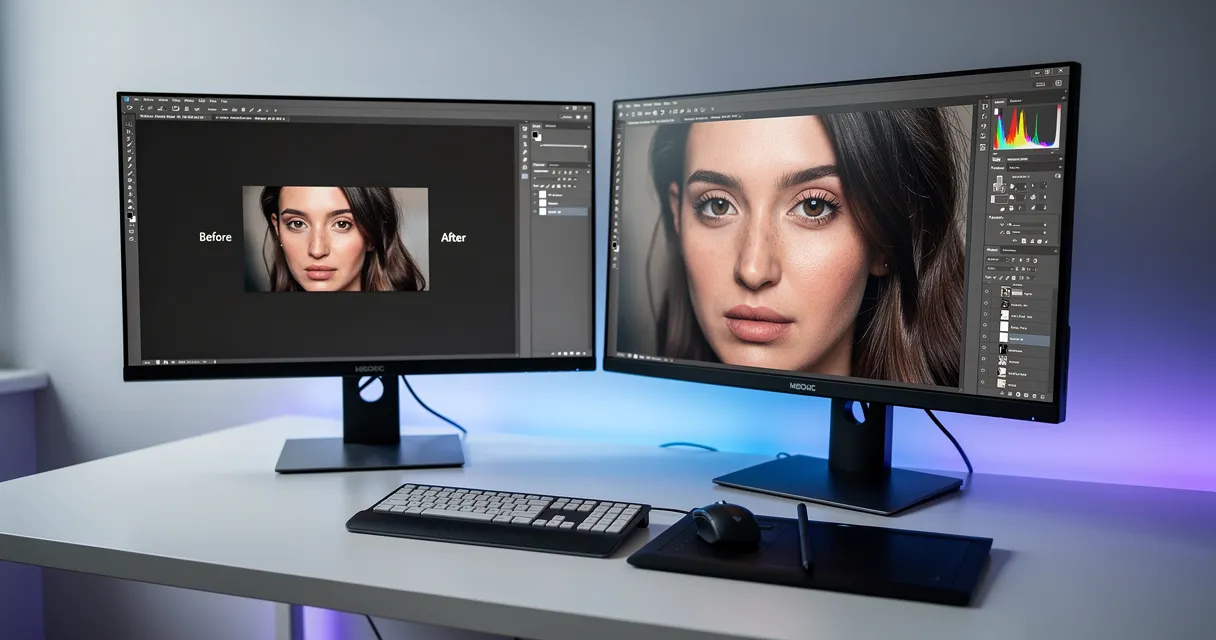This screenshot has height=640, width=1216.
Task: Select the top tool in left monitor's left toolbar
Action: (128, 124)
